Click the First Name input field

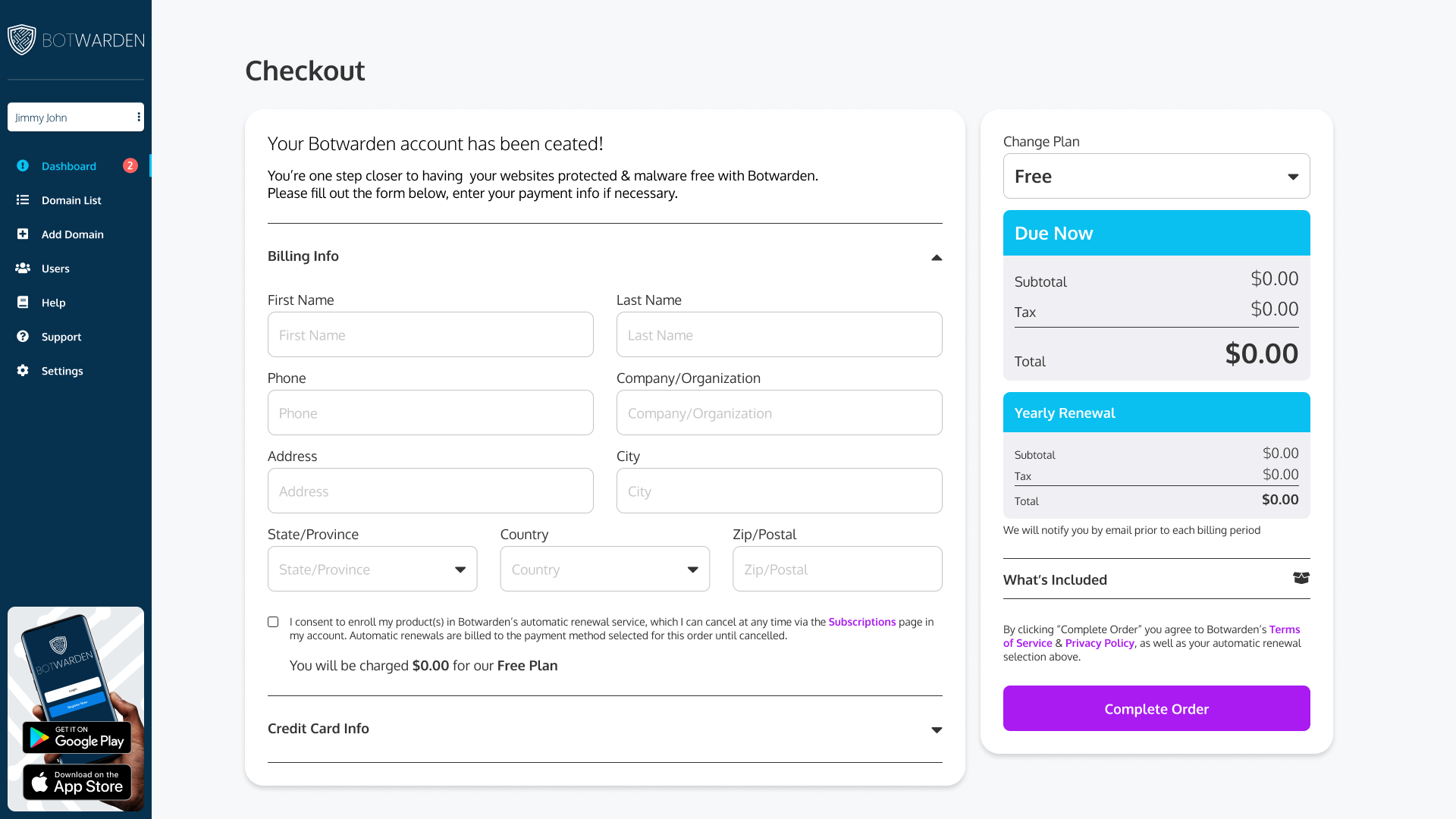coord(430,335)
